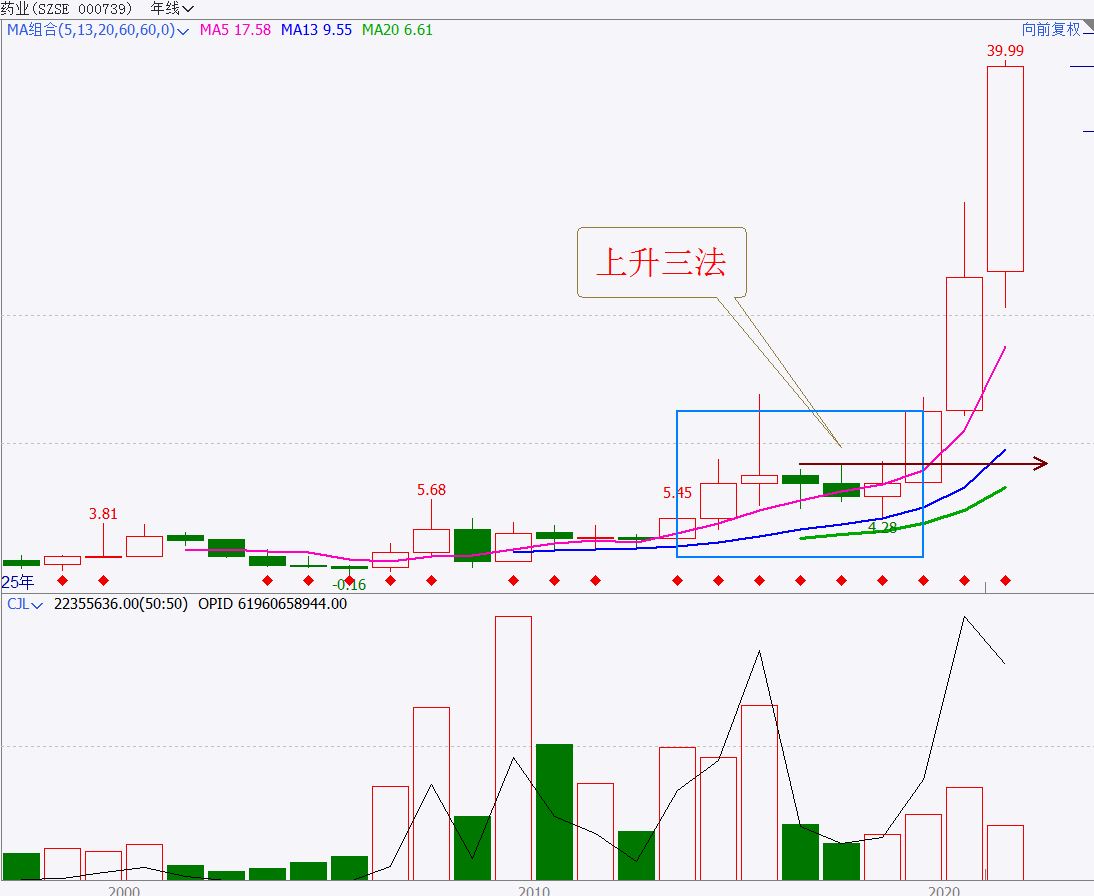Click the diamond marker left of -0.16 label
The height and width of the screenshot is (896, 1094).
(x=308, y=580)
